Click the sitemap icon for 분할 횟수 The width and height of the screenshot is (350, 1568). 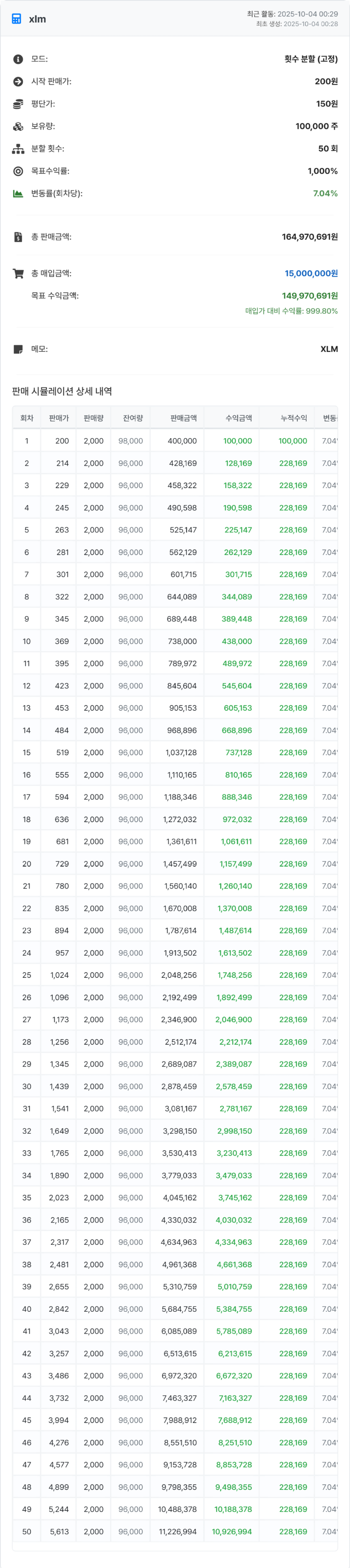18,149
